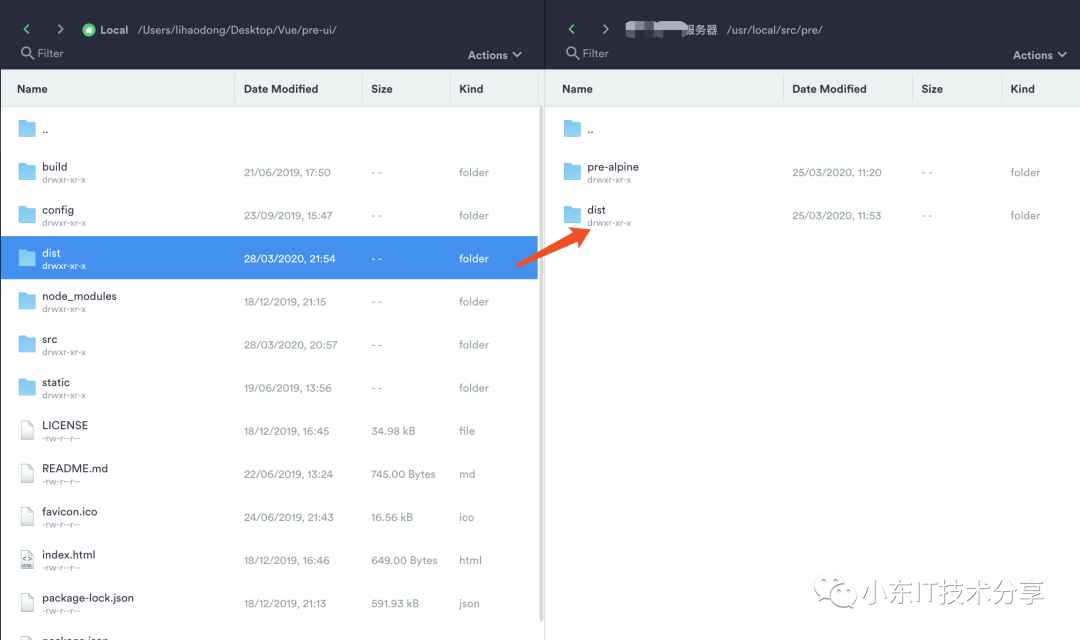Image resolution: width=1080 pixels, height=640 pixels.
Task: Click the green Local connection icon
Action: point(89,30)
